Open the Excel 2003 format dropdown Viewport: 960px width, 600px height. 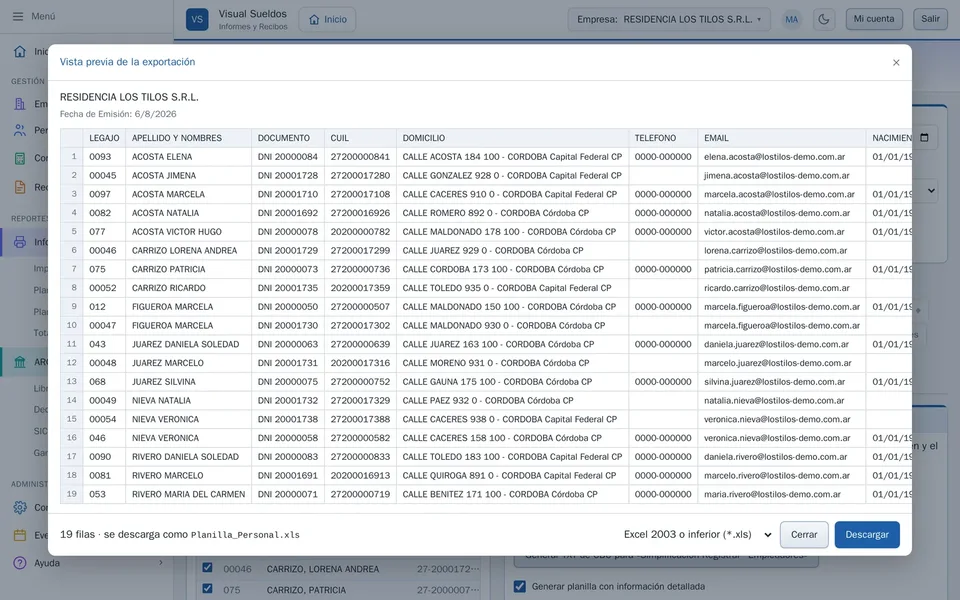pos(697,534)
